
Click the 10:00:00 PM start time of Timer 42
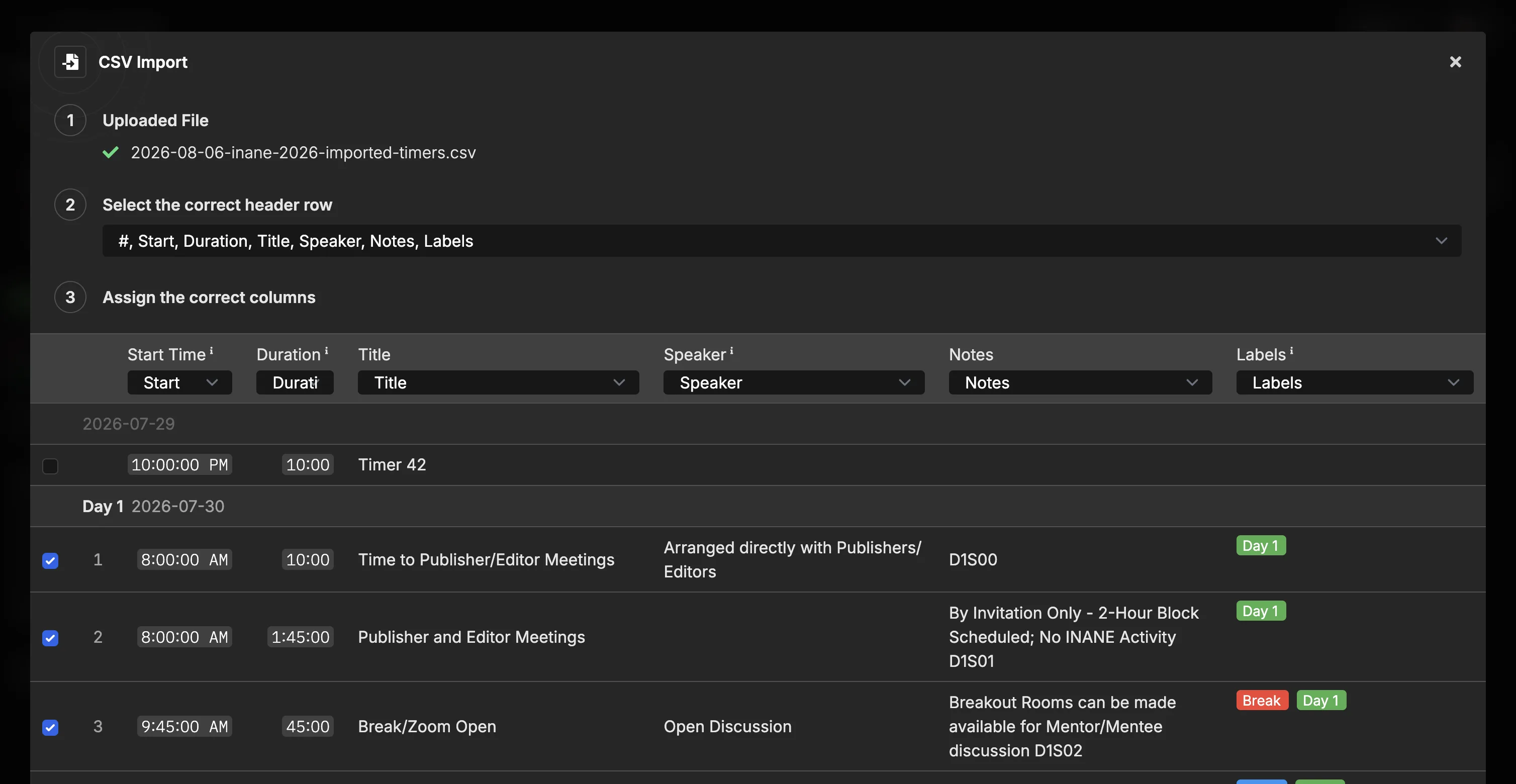point(179,464)
